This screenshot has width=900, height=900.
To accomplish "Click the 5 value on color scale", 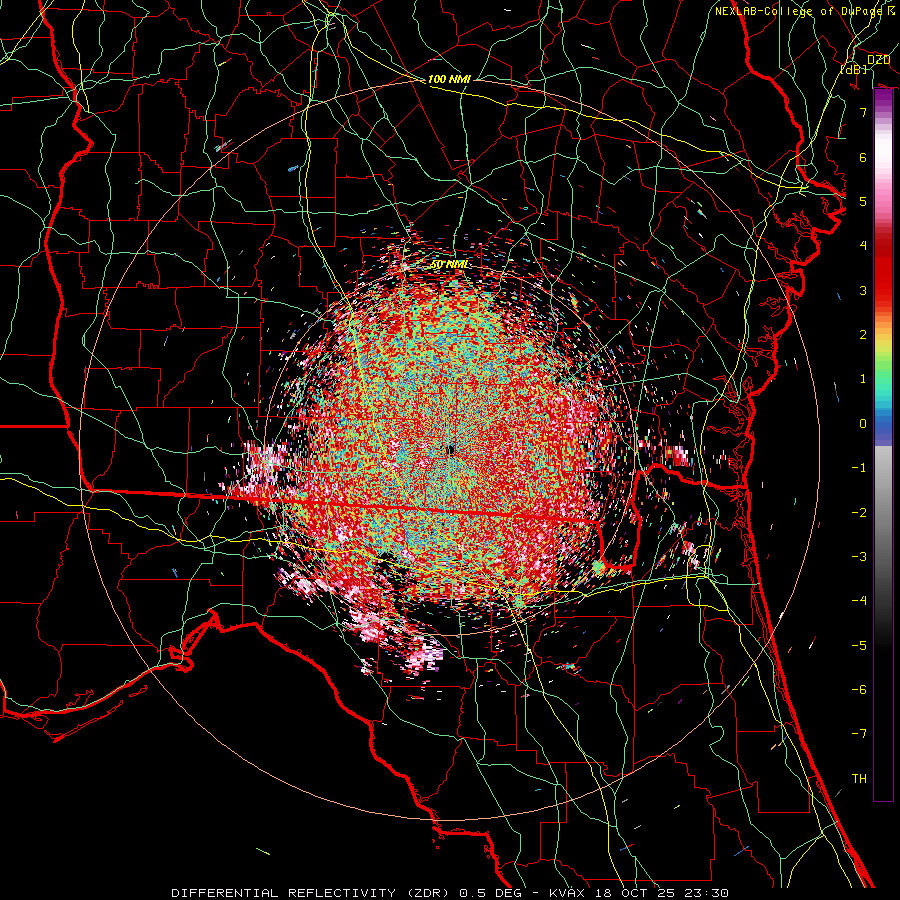I will point(863,201).
